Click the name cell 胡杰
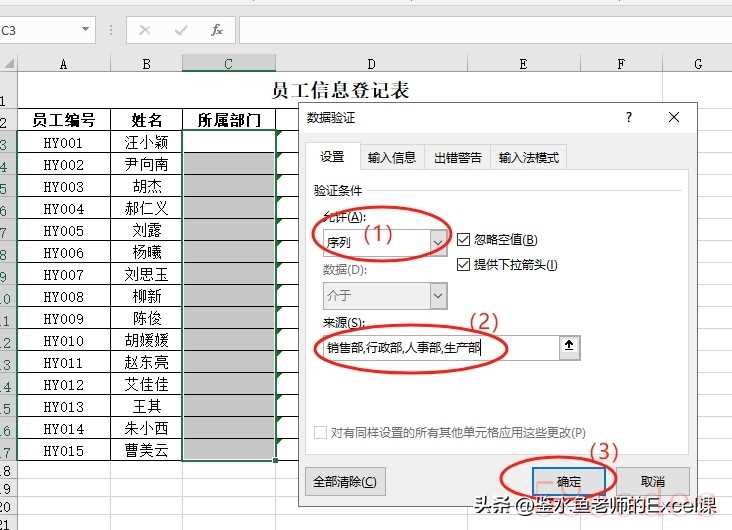The image size is (732, 530). tap(146, 186)
